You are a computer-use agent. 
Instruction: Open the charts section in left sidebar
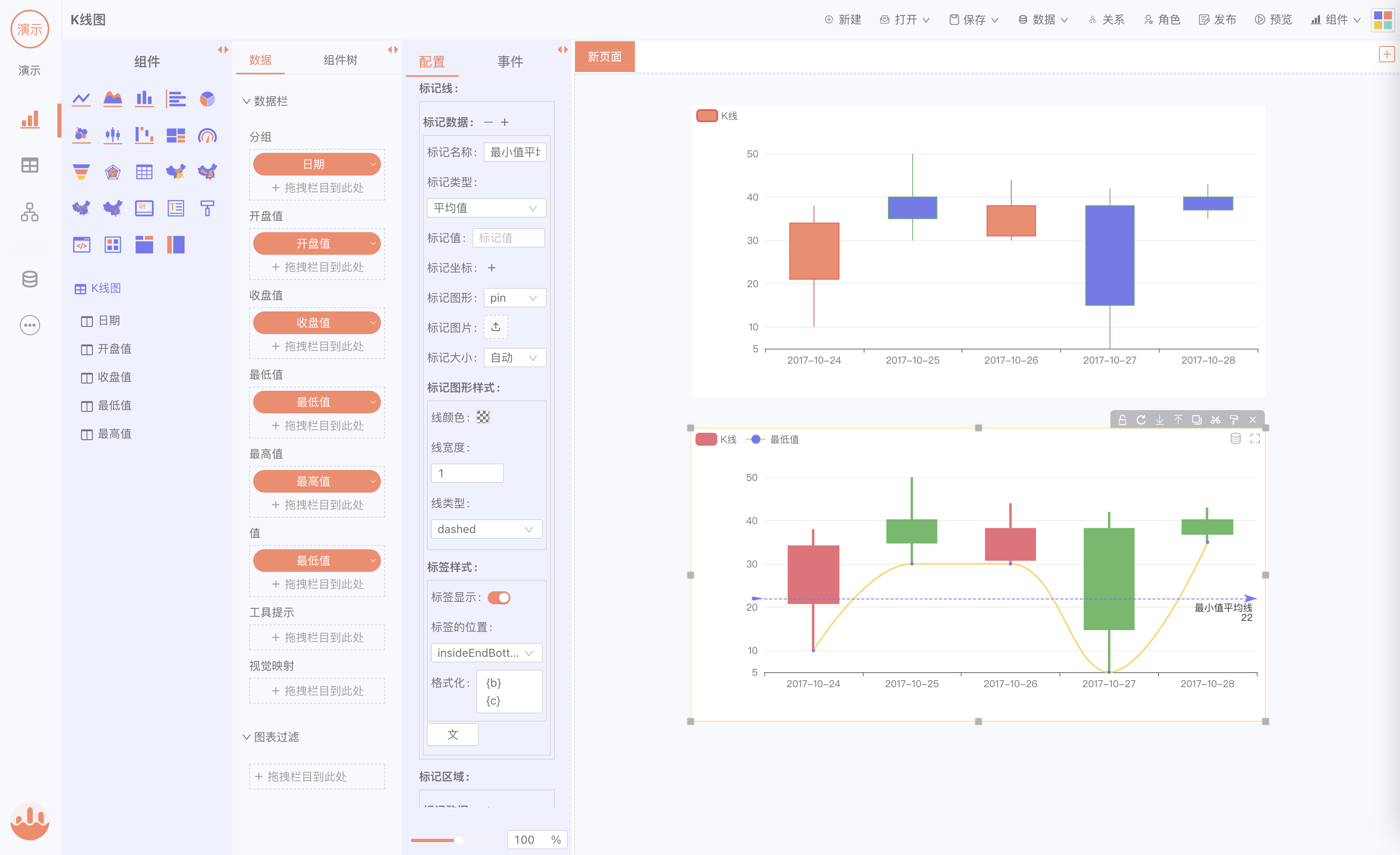30,119
